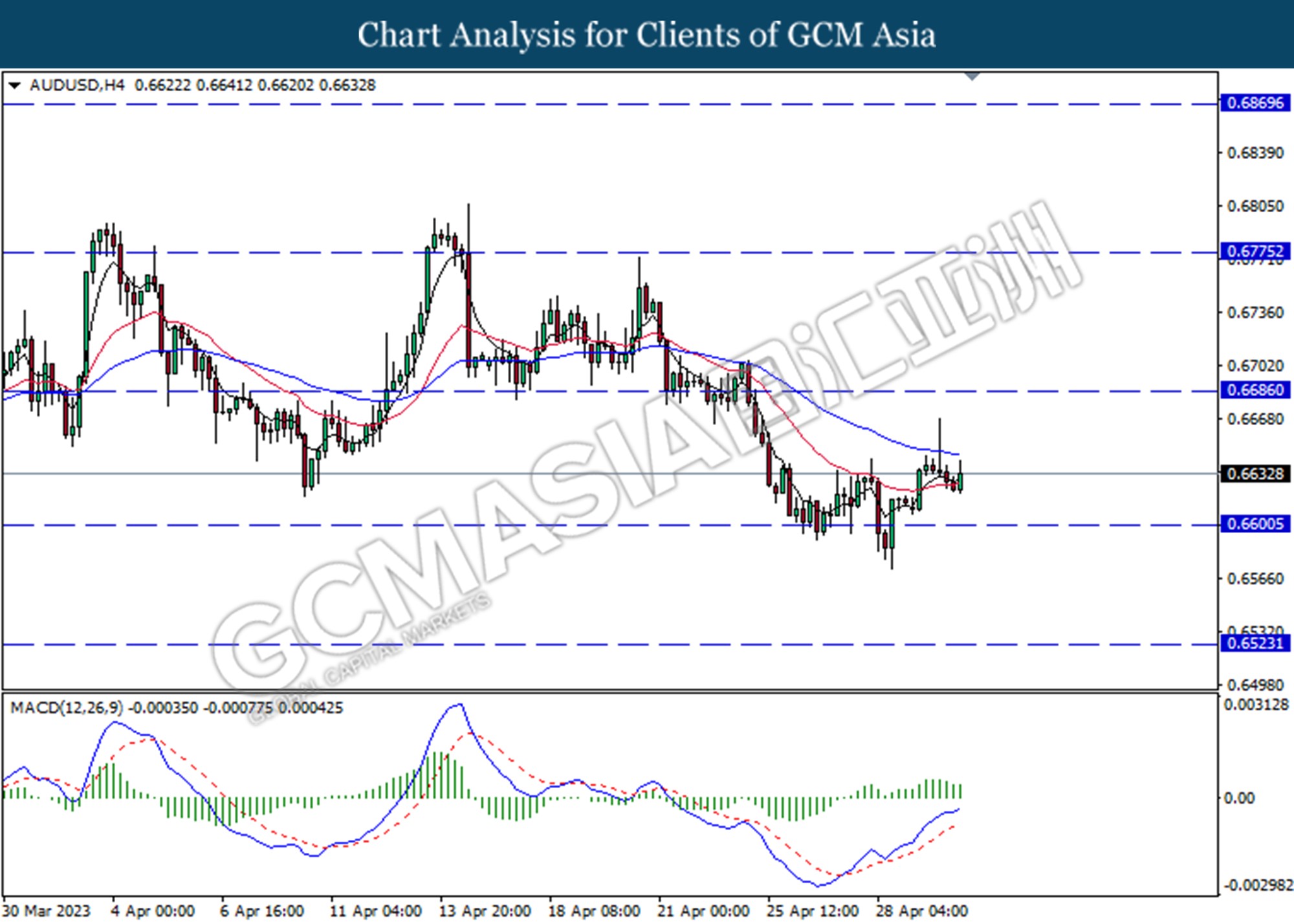The width and height of the screenshot is (1294, 924).
Task: Select the AUDUSD,H4 symbol label
Action: (x=76, y=85)
